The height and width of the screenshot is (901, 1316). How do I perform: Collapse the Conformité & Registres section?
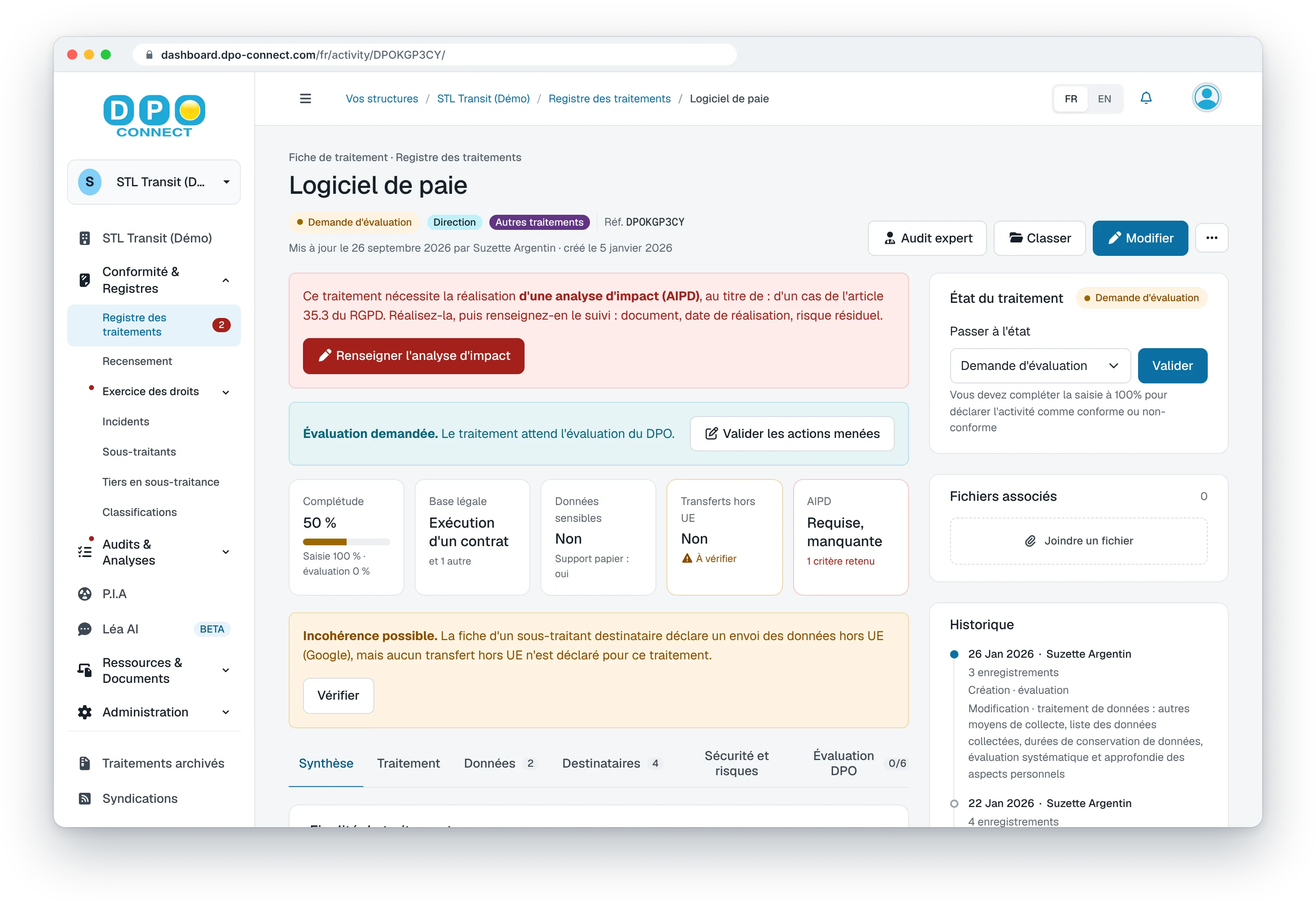225,280
